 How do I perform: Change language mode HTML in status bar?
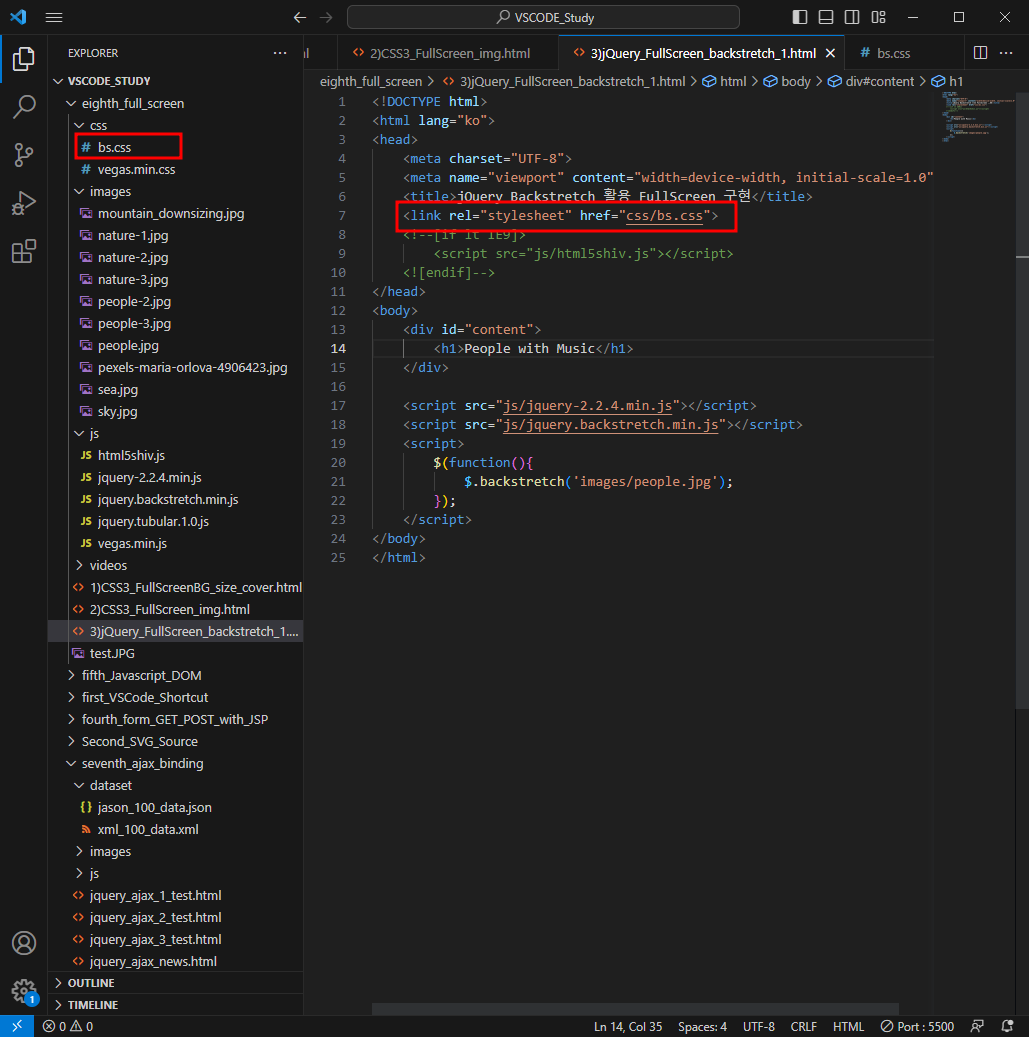[x=848, y=1026]
